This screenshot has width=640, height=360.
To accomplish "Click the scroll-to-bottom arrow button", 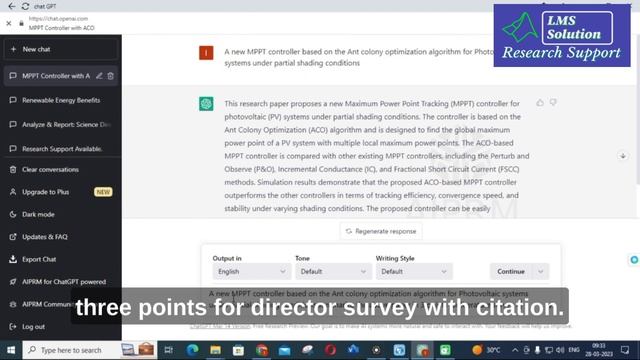I will [x=623, y=156].
